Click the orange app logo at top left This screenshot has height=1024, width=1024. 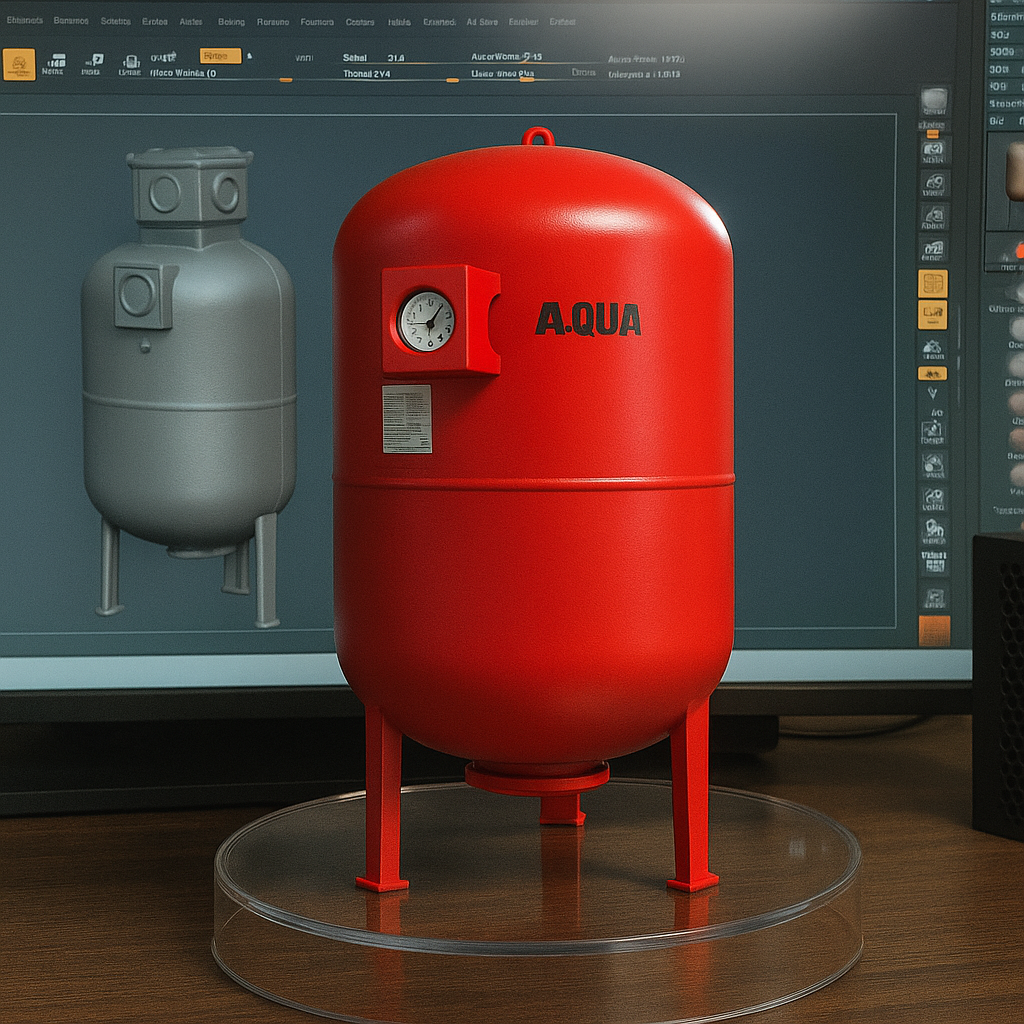pyautogui.click(x=20, y=62)
